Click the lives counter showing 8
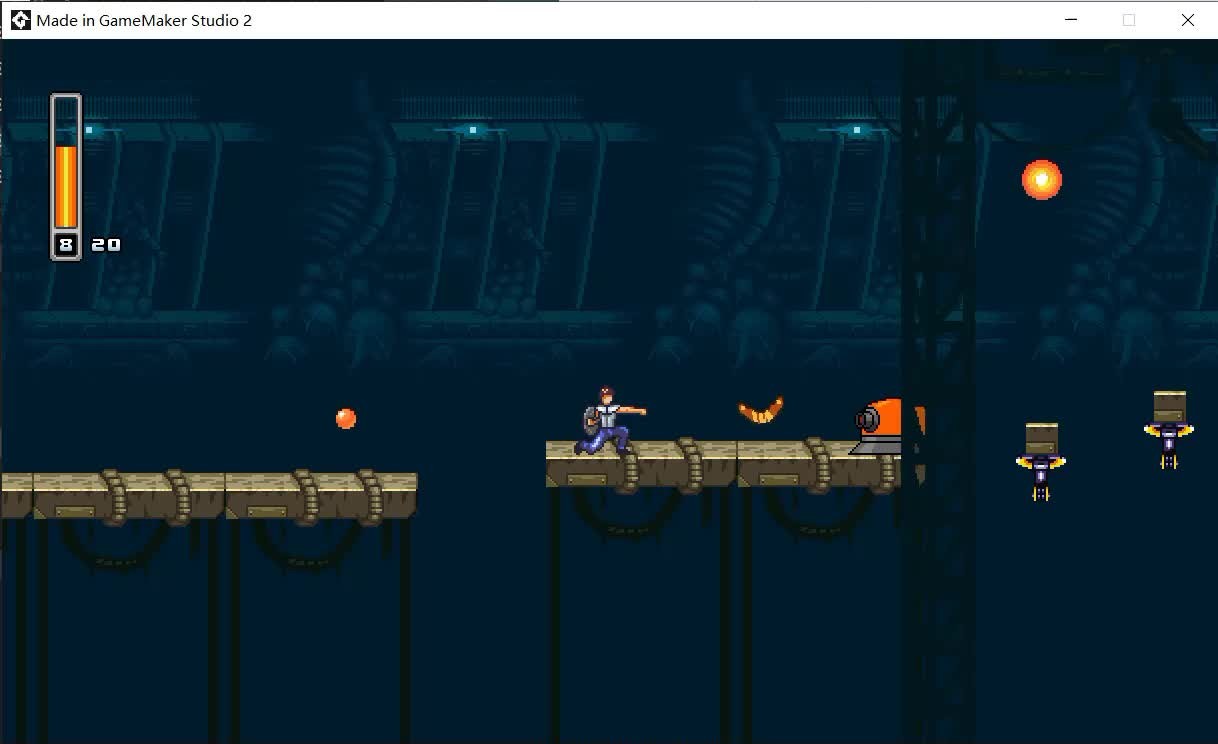This screenshot has width=1218, height=744. click(66, 245)
